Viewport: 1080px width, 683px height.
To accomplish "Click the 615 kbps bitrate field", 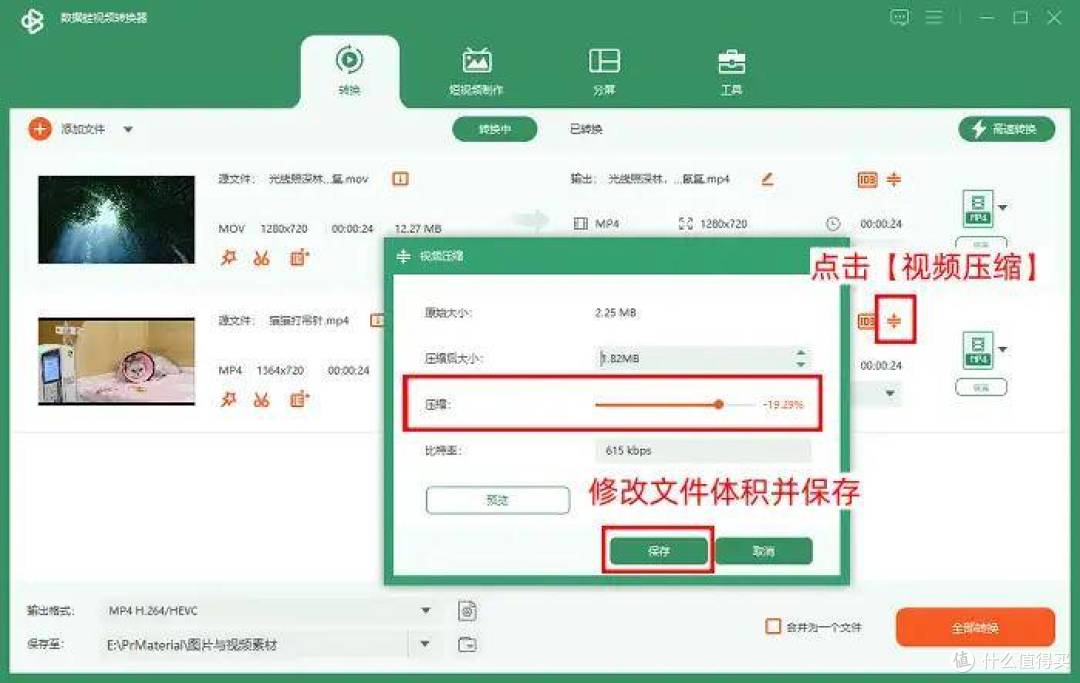I will tap(703, 450).
